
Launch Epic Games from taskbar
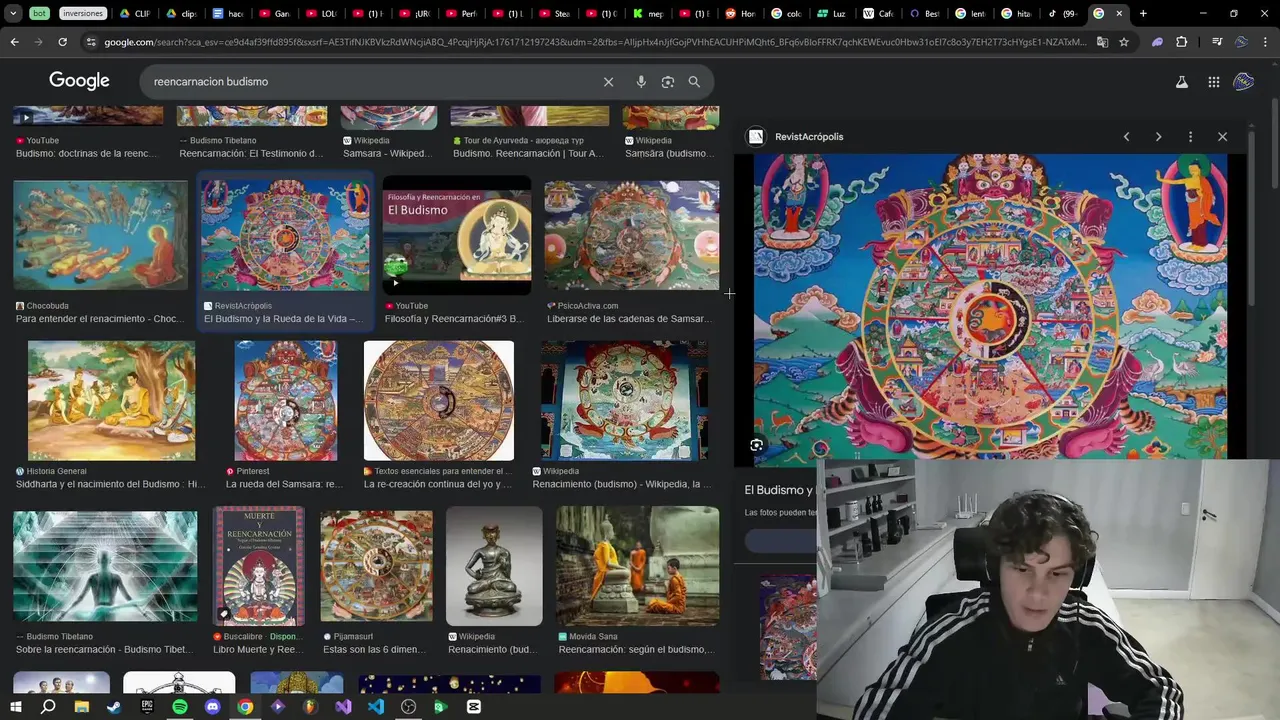click(147, 707)
